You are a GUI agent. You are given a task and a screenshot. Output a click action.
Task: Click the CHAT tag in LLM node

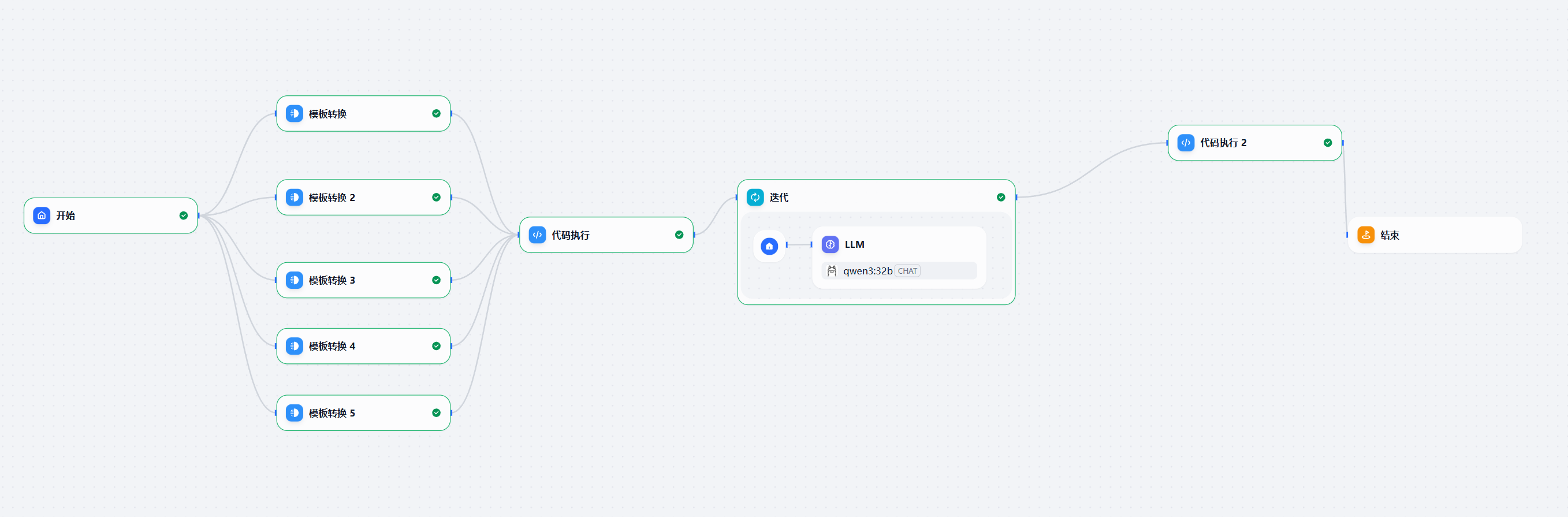907,271
